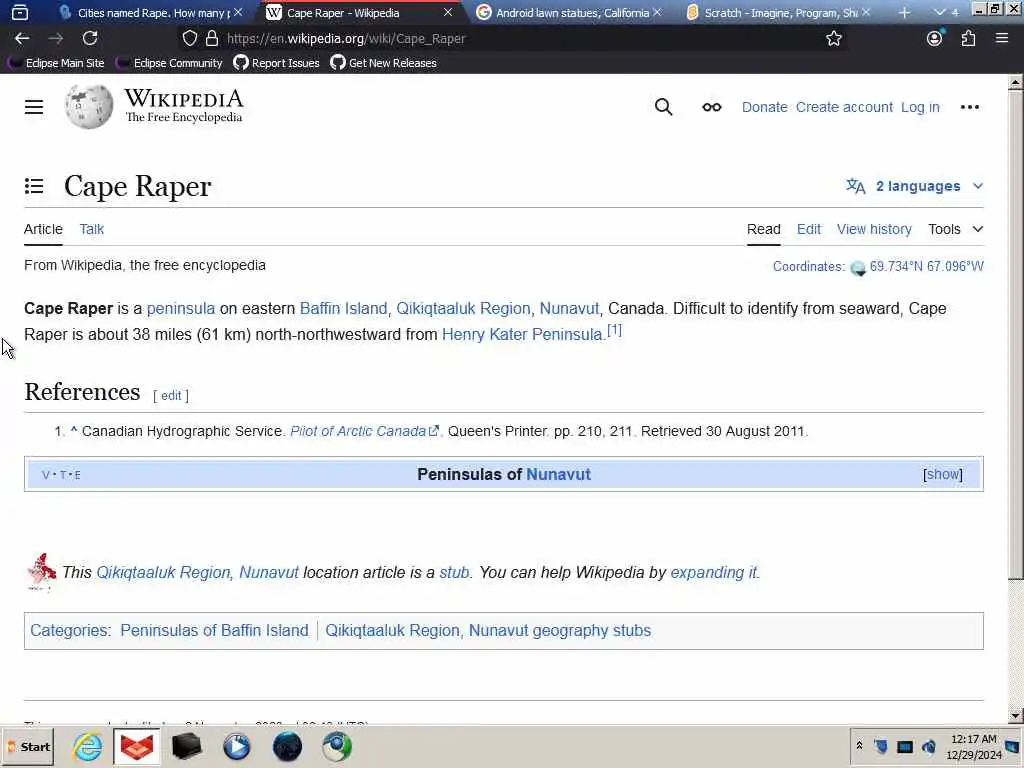List all tabs dropdown arrow
1024x768 pixels.
(x=940, y=12)
